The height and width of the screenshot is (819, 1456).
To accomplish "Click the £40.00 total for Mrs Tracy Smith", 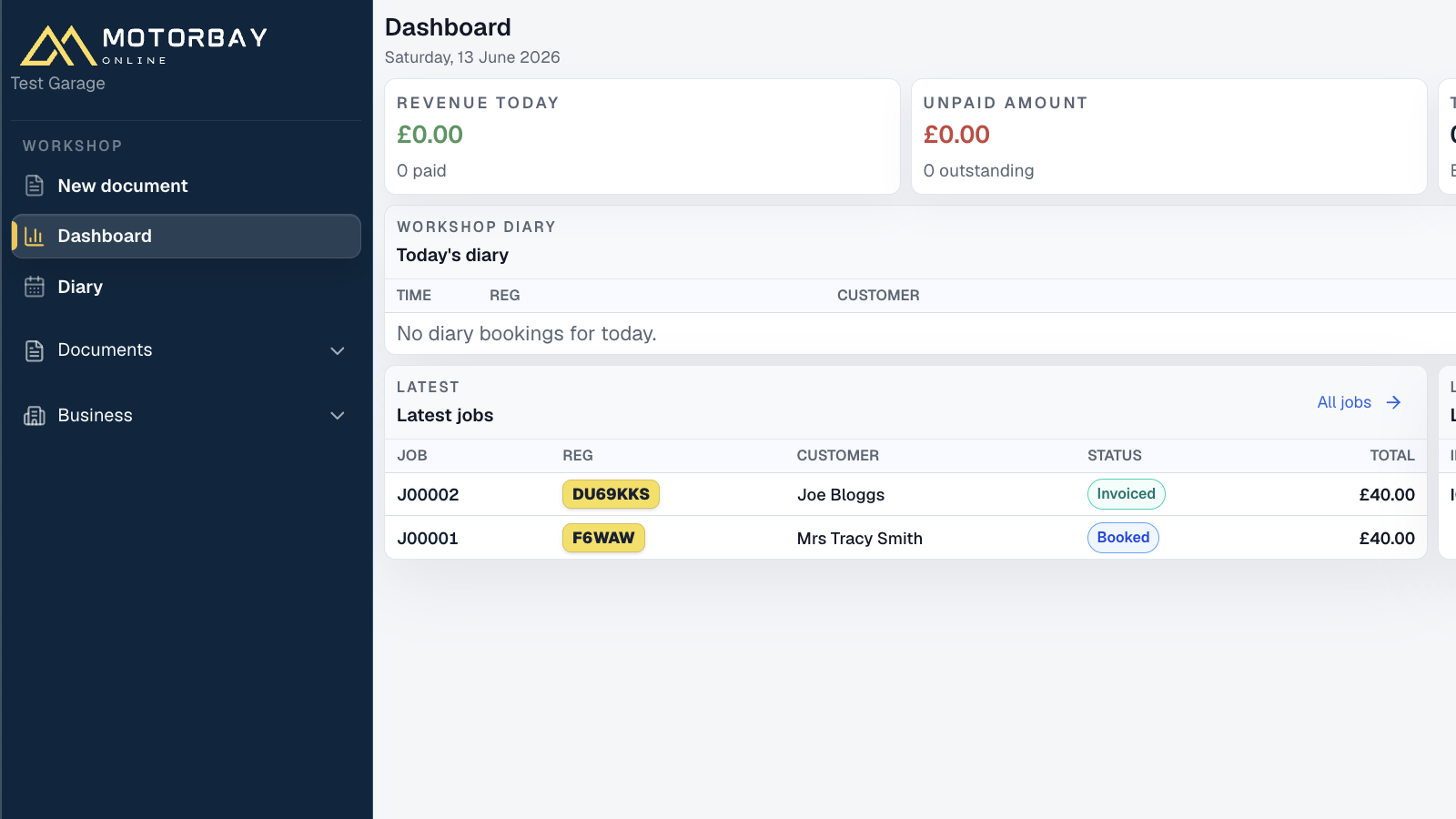I will click(1387, 539).
